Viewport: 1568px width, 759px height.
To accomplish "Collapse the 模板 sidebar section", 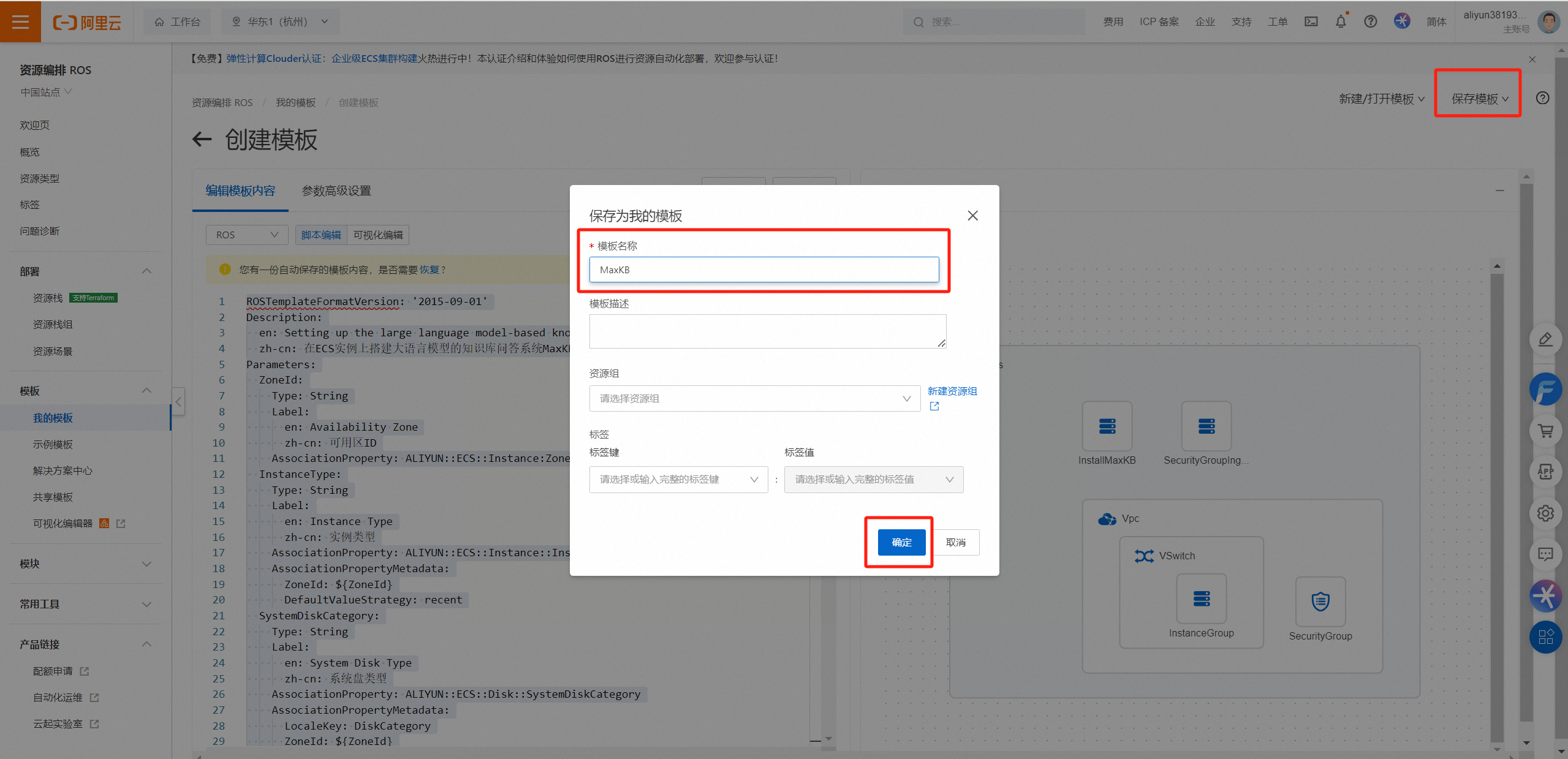I will (146, 391).
